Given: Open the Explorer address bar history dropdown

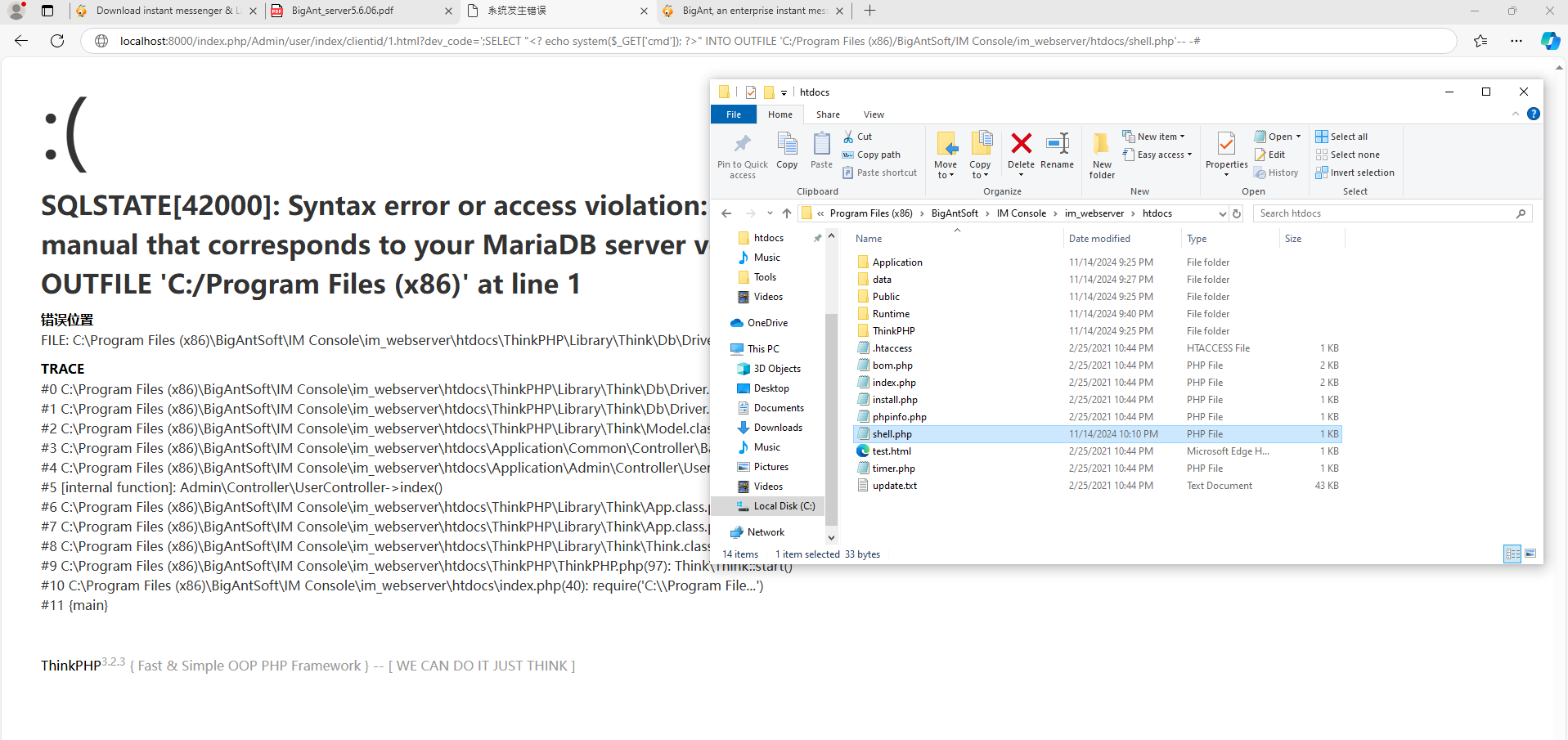Looking at the screenshot, I should [1223, 213].
